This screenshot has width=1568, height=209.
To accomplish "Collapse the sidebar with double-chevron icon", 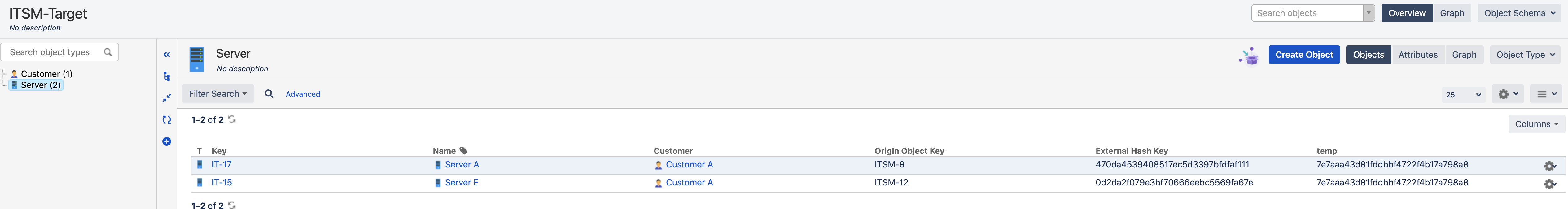I will tap(166, 55).
